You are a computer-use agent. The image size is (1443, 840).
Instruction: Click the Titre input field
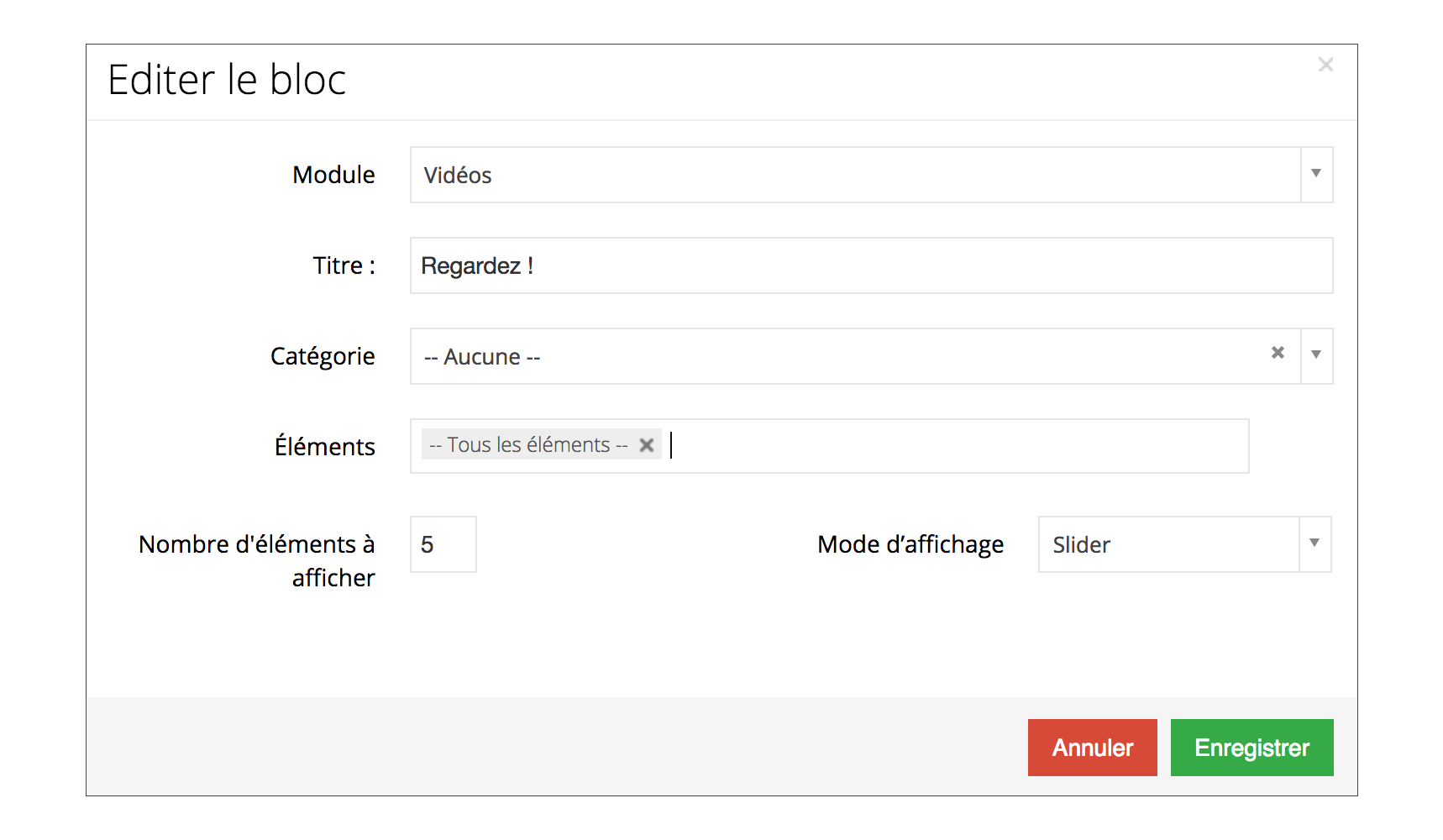pos(871,265)
